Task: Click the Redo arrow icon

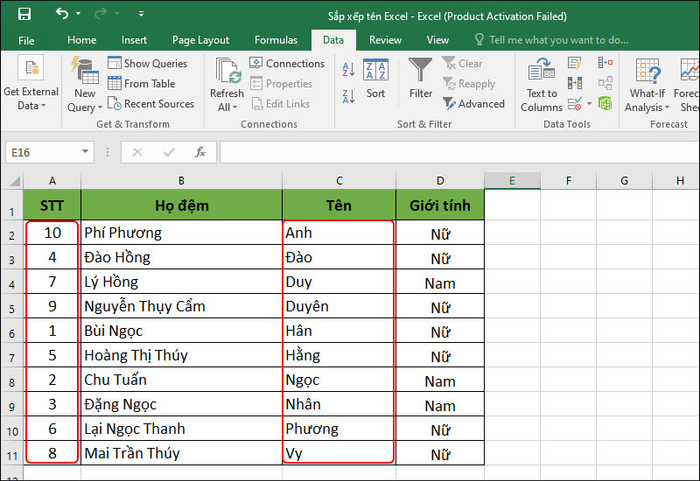Action: [x=100, y=14]
